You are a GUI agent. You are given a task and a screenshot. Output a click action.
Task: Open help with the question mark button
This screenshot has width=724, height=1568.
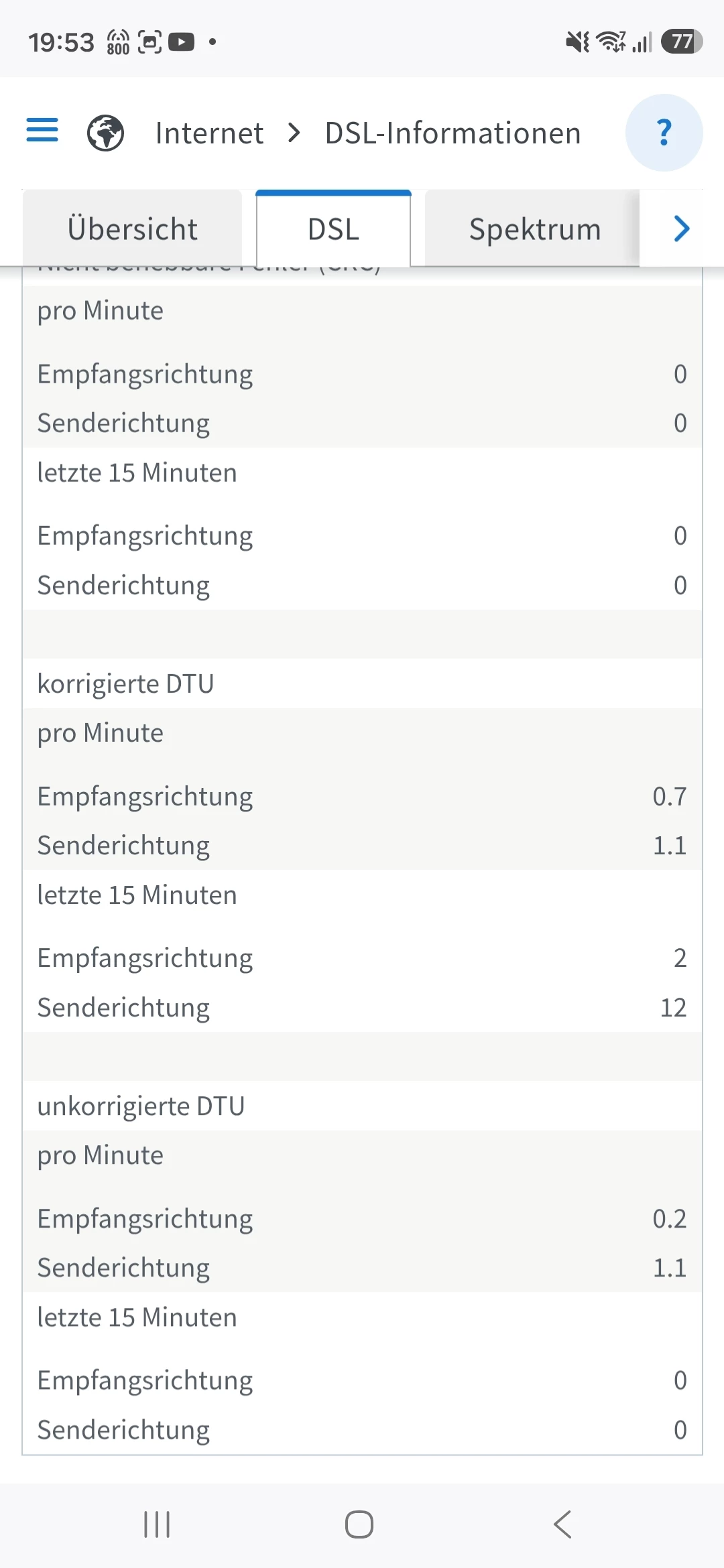pos(664,133)
